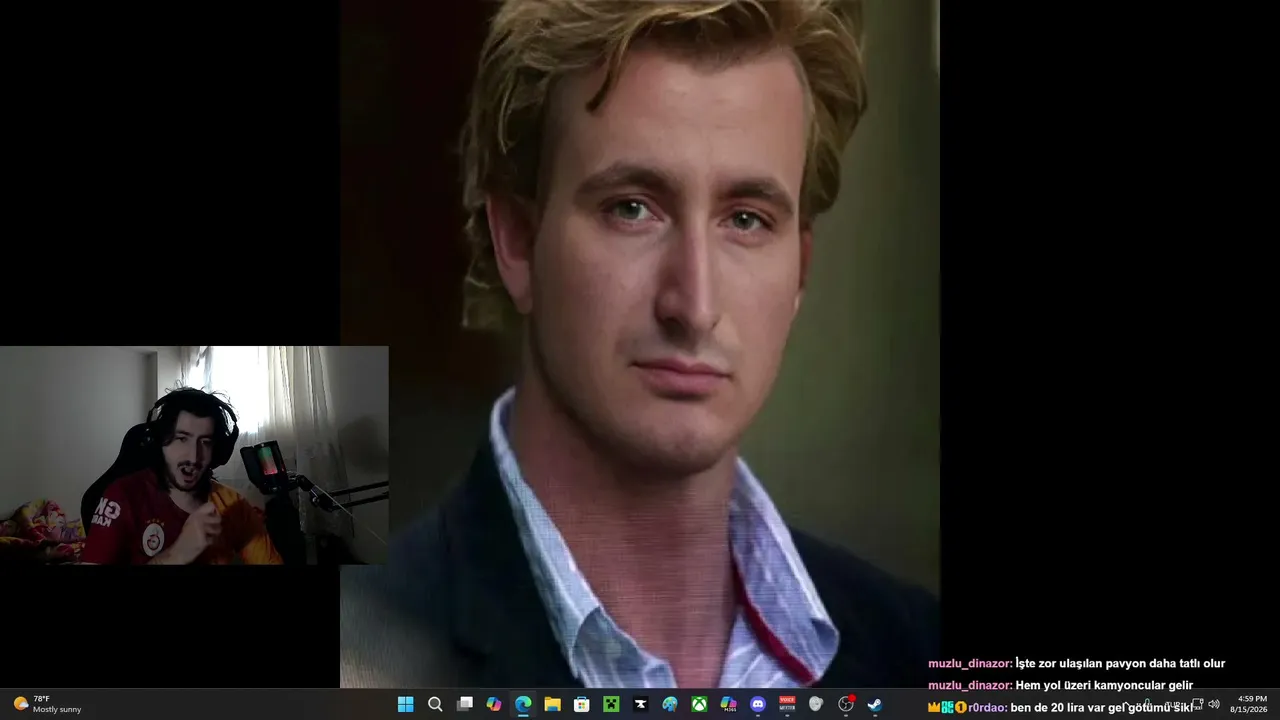Click username r0rdao in chat overlay
The width and height of the screenshot is (1280, 720).
point(987,707)
